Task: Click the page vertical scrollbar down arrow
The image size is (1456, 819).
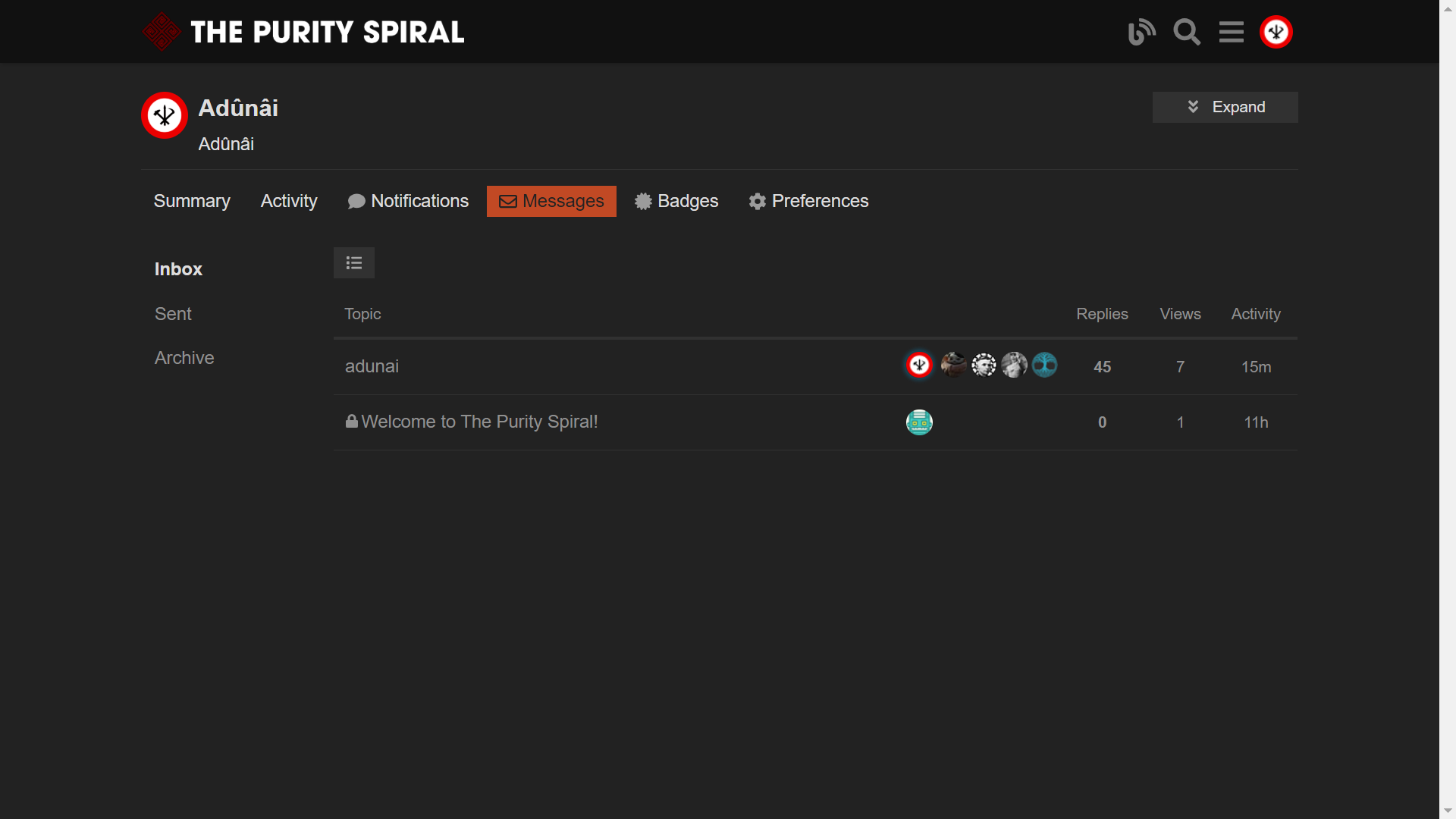Action: point(1448,811)
